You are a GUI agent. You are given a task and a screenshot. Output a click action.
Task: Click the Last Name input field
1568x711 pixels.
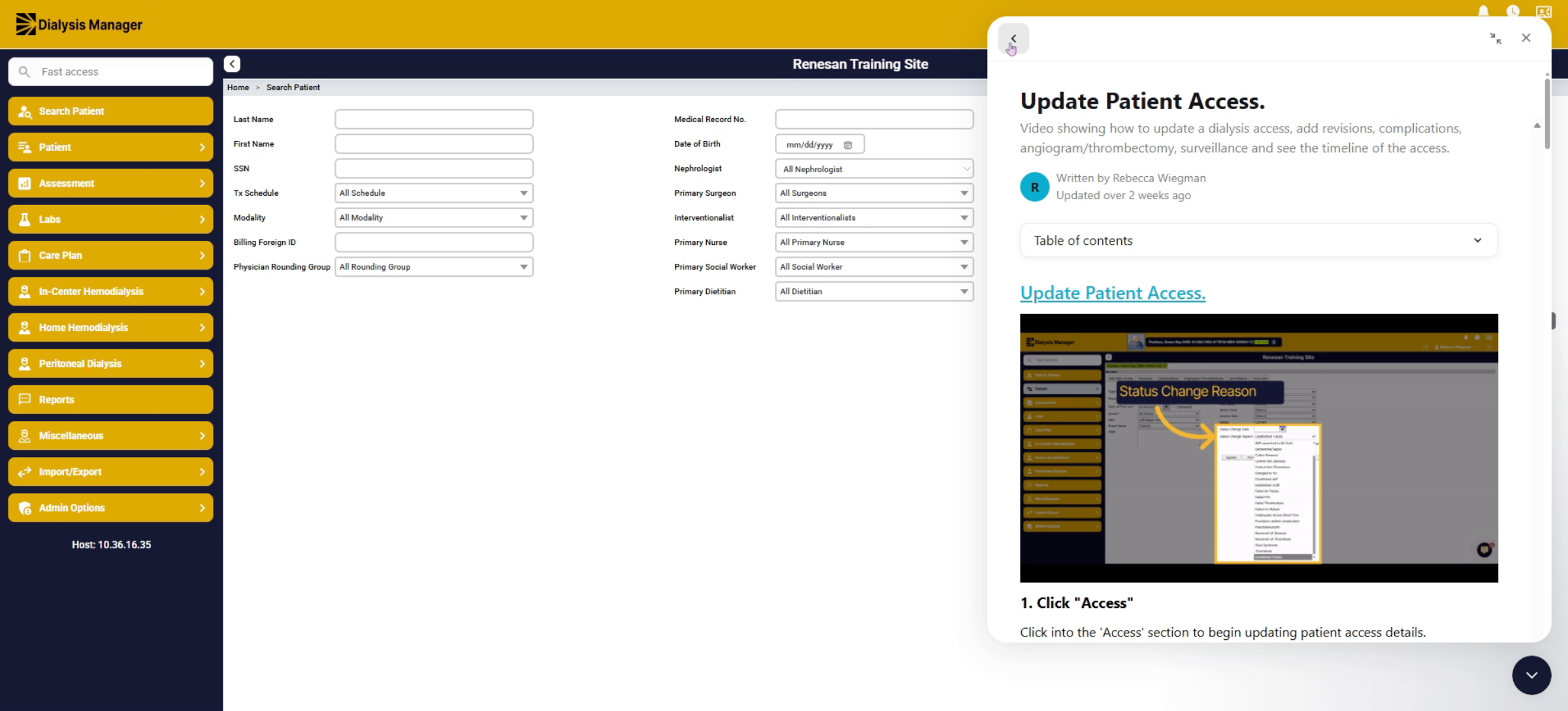coord(434,119)
